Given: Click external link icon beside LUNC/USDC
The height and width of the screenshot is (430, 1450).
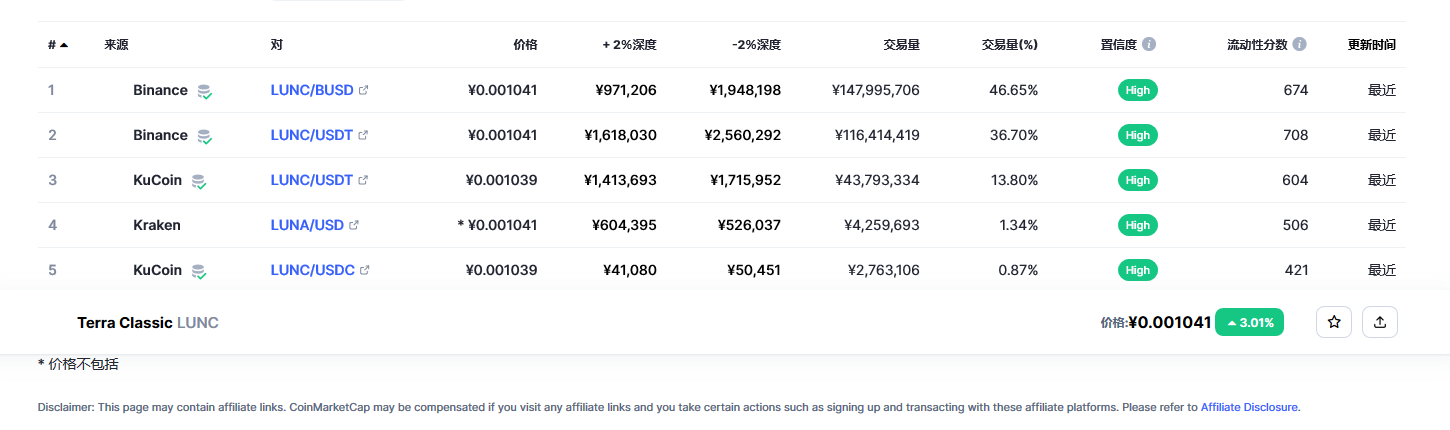Looking at the screenshot, I should coord(364,270).
